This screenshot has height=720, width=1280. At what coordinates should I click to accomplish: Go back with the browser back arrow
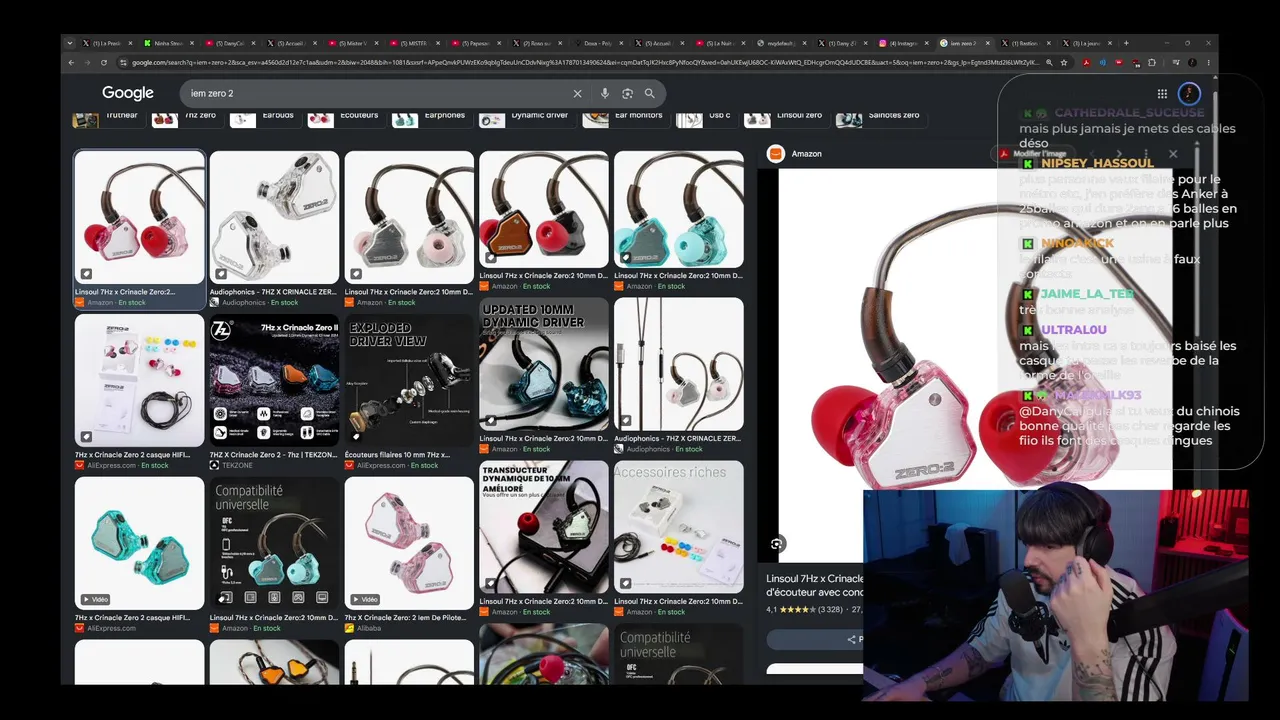coord(71,62)
